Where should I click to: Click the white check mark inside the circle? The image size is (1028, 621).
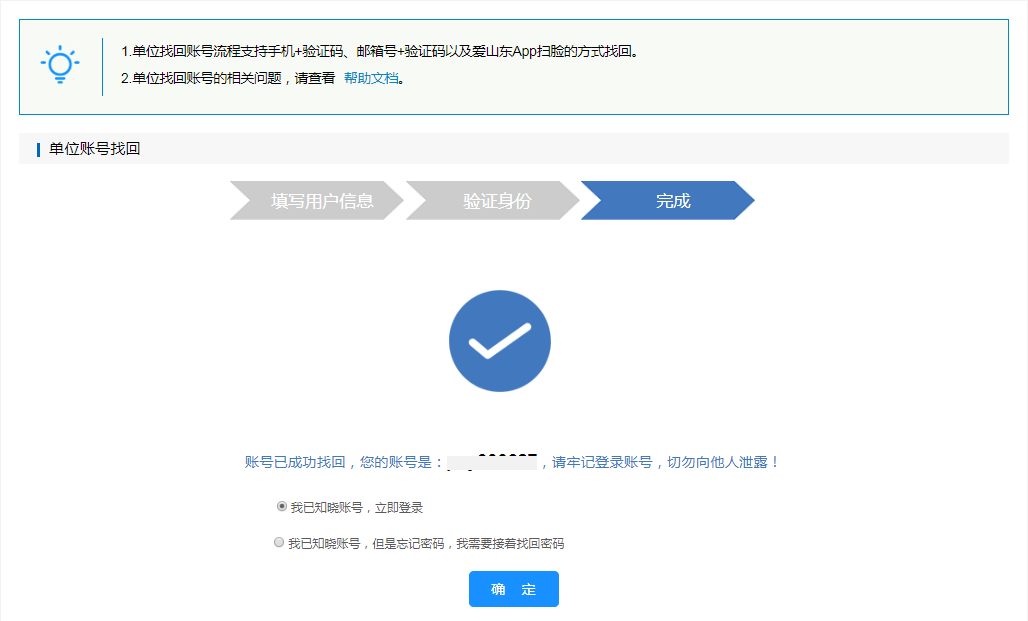pos(500,340)
